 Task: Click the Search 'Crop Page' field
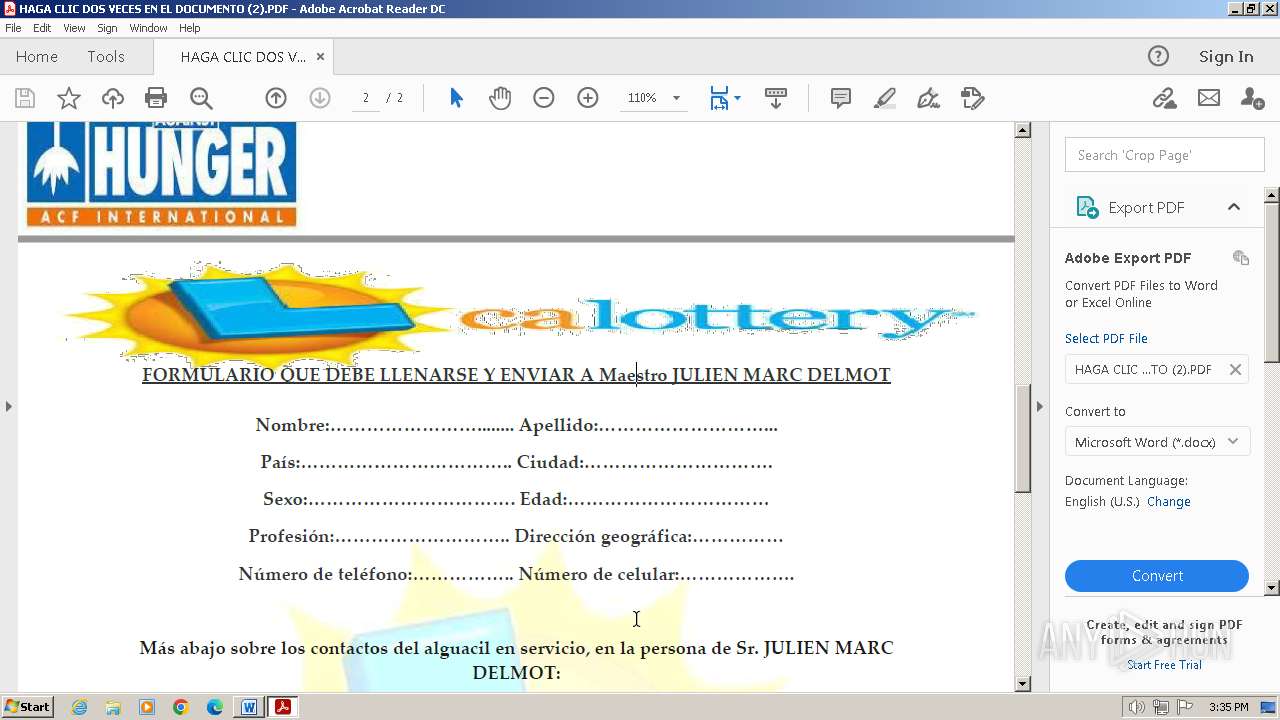[1164, 155]
